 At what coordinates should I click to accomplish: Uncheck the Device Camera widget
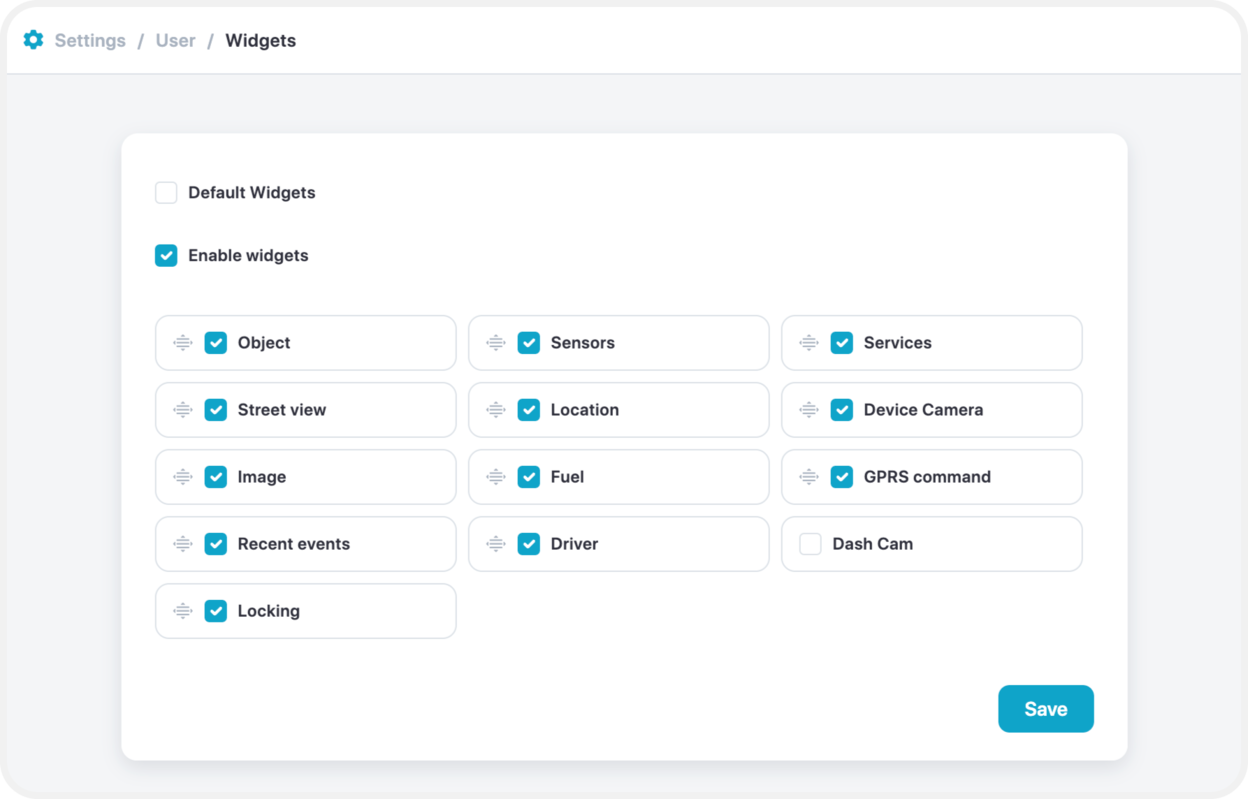(842, 410)
